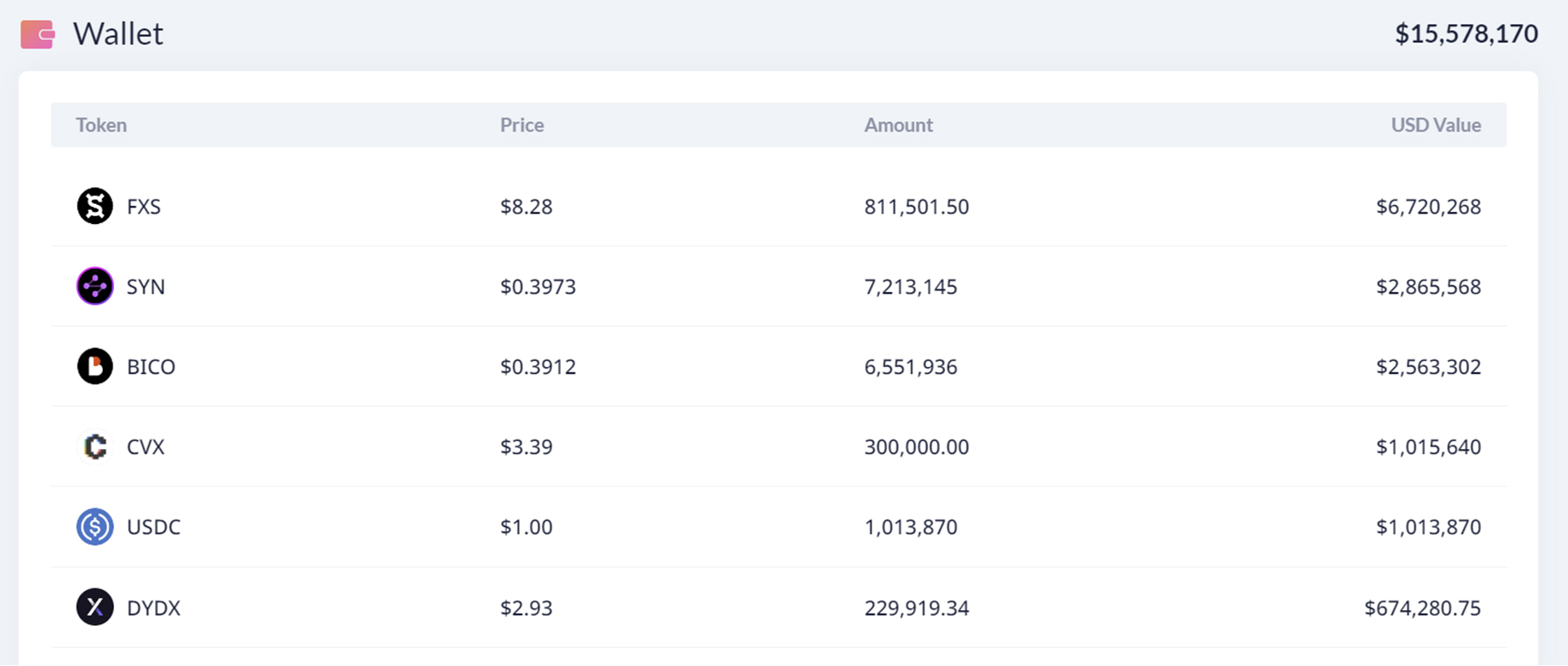Select the DYDX token name

pos(153,608)
